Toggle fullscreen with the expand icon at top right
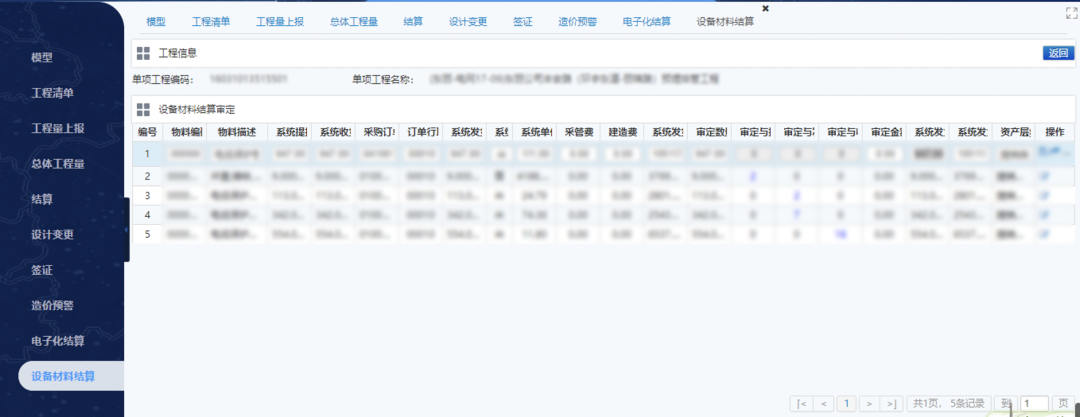Viewport: 1080px width, 417px height. point(1070,12)
